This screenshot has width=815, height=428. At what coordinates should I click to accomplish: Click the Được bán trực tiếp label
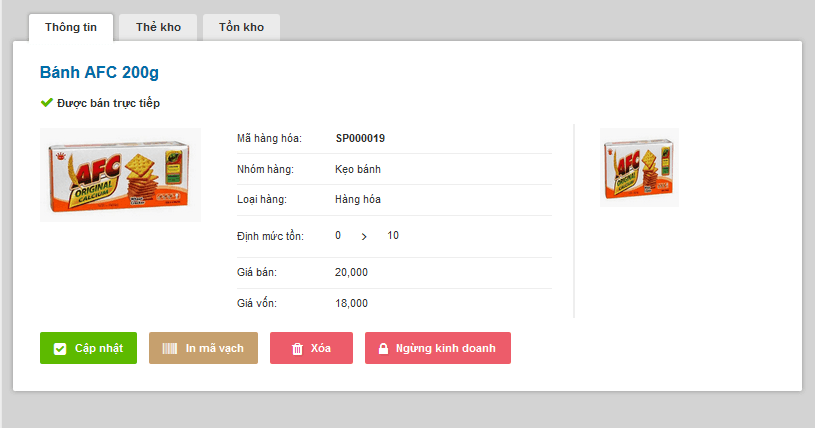[x=108, y=103]
